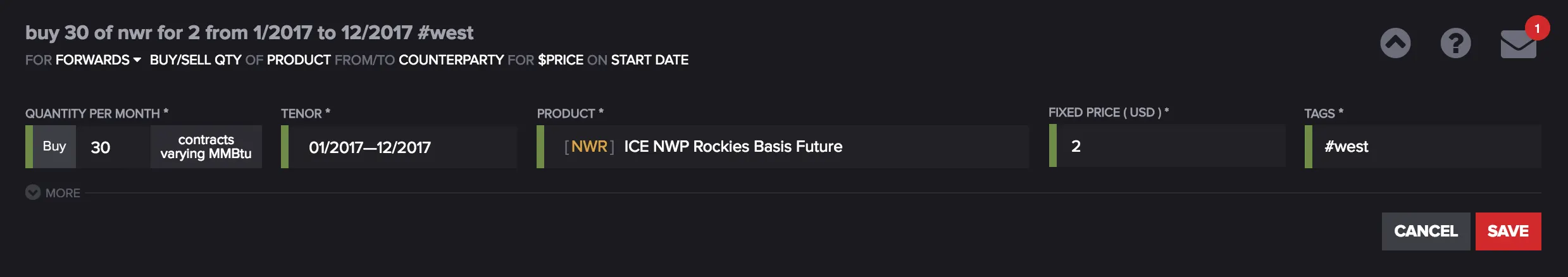Collapse the form with the up-chevron icon
Viewport: 1568px width, 277px height.
click(1395, 43)
